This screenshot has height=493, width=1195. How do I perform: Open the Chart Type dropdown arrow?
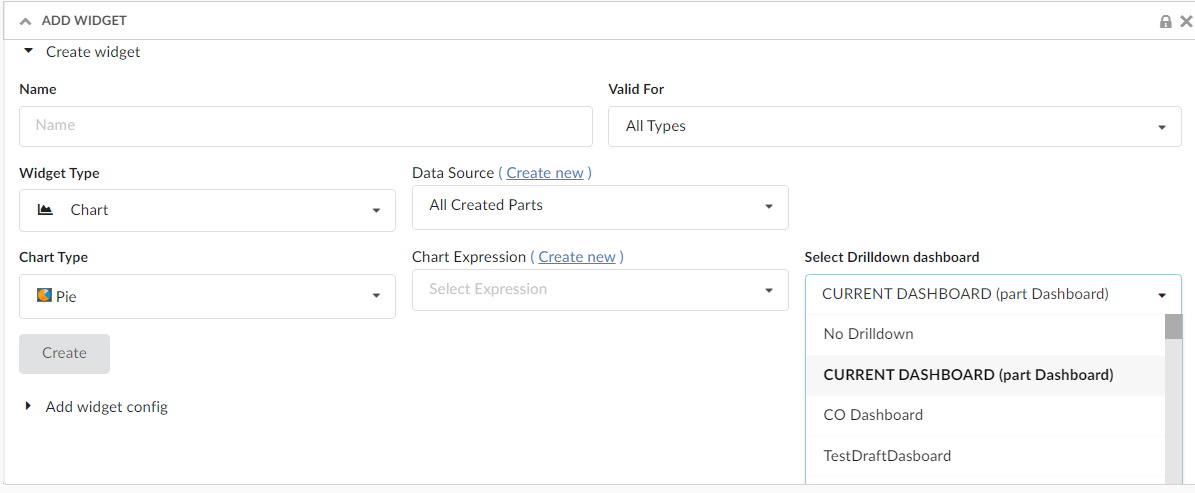[376, 296]
